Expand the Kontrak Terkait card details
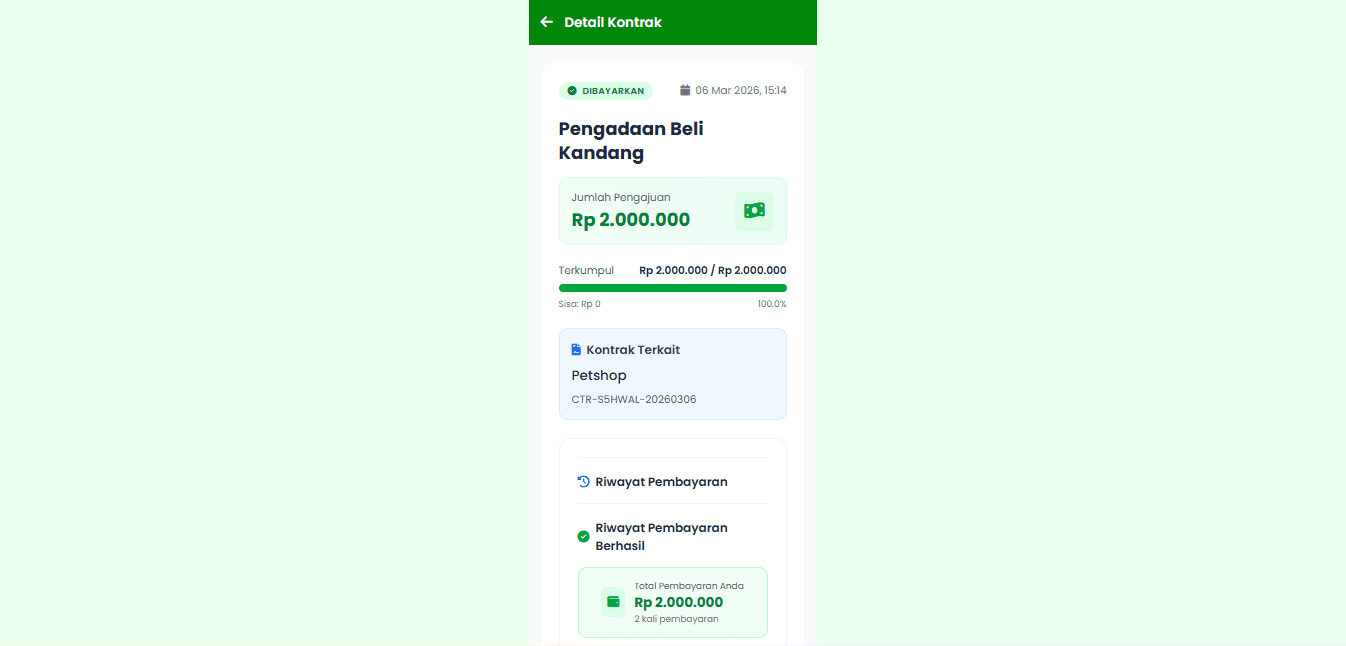This screenshot has height=646, width=1346. tap(672, 373)
